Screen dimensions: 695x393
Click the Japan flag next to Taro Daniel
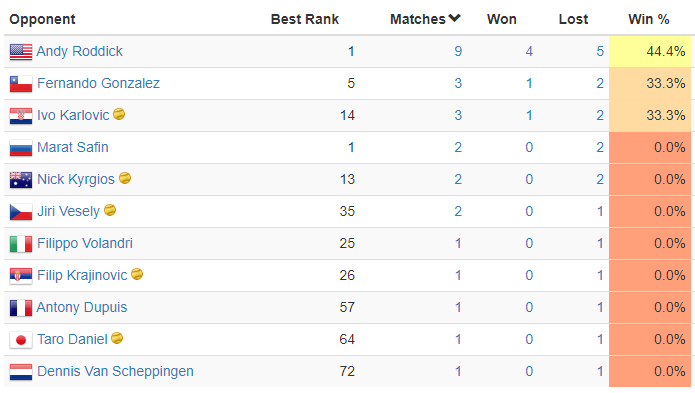[21, 340]
